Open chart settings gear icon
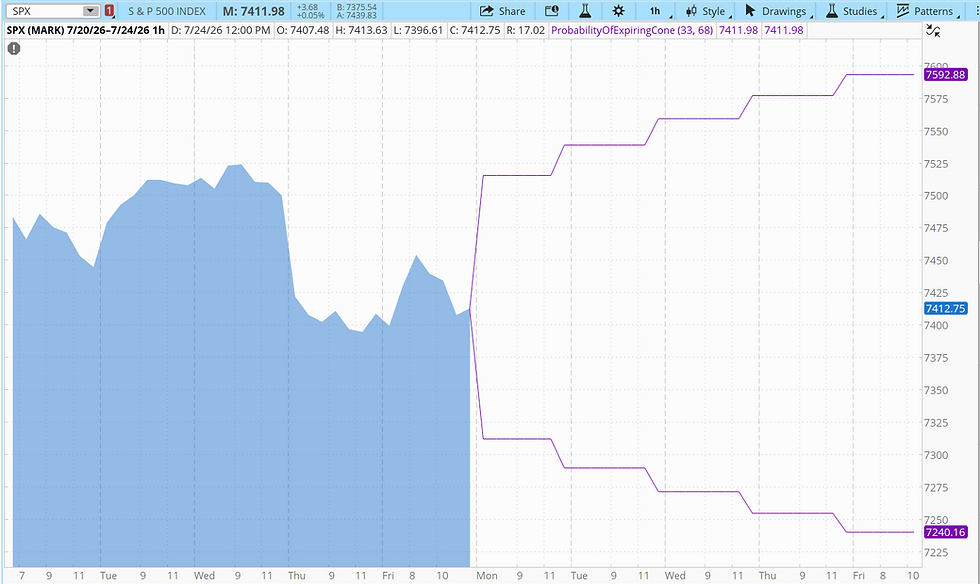This screenshot has width=980, height=584. (x=618, y=11)
